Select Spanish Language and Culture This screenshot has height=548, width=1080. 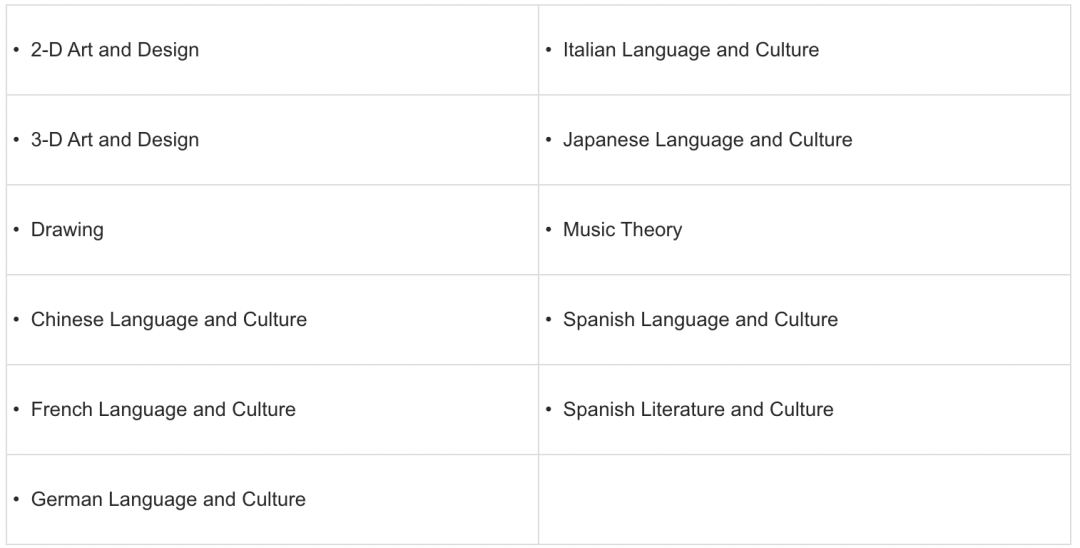[x=700, y=319]
